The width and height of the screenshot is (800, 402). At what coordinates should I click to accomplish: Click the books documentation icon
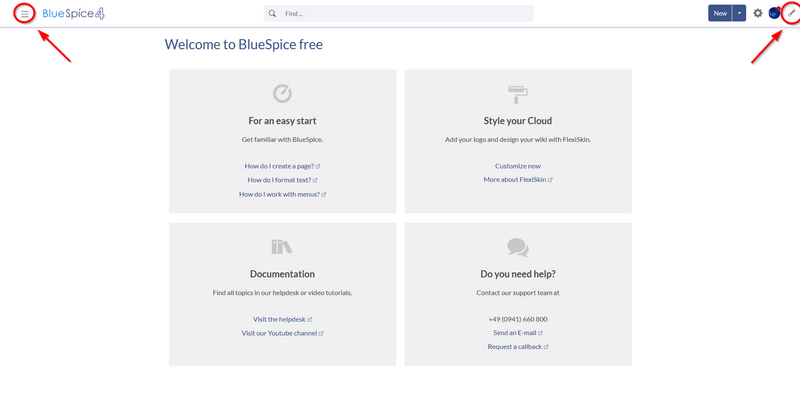coord(282,247)
